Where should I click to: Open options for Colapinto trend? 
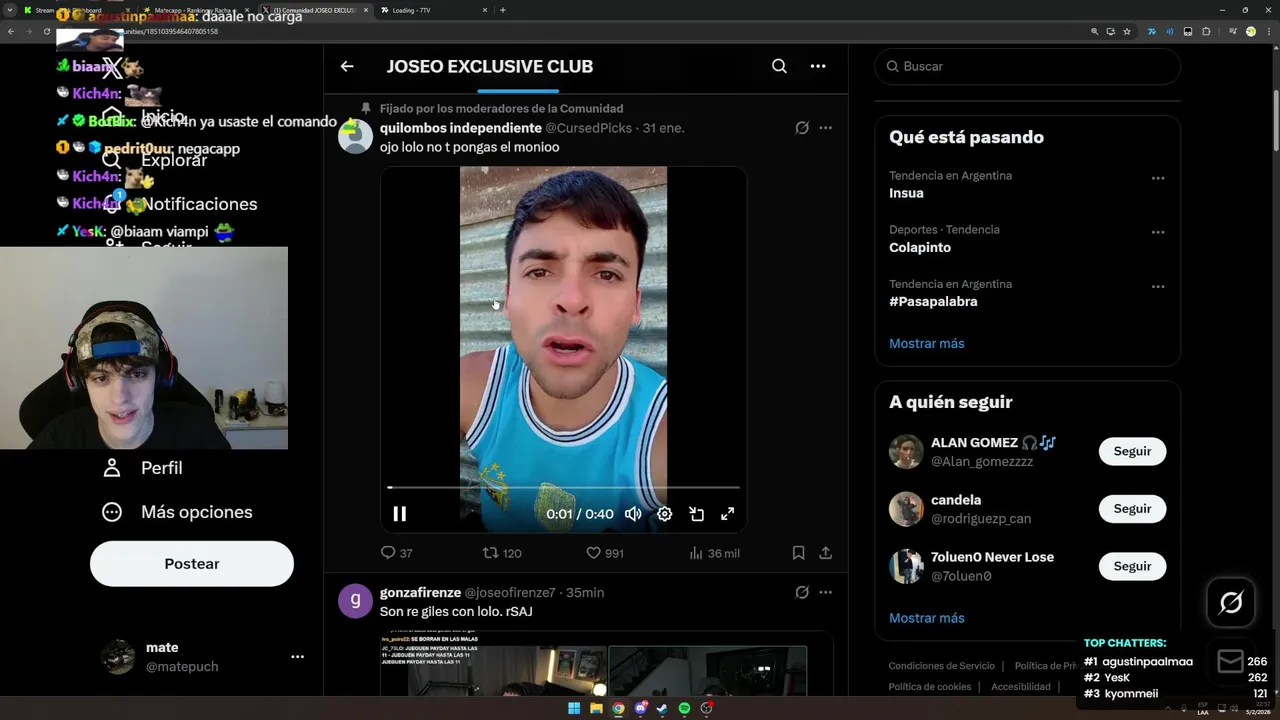pos(1158,232)
